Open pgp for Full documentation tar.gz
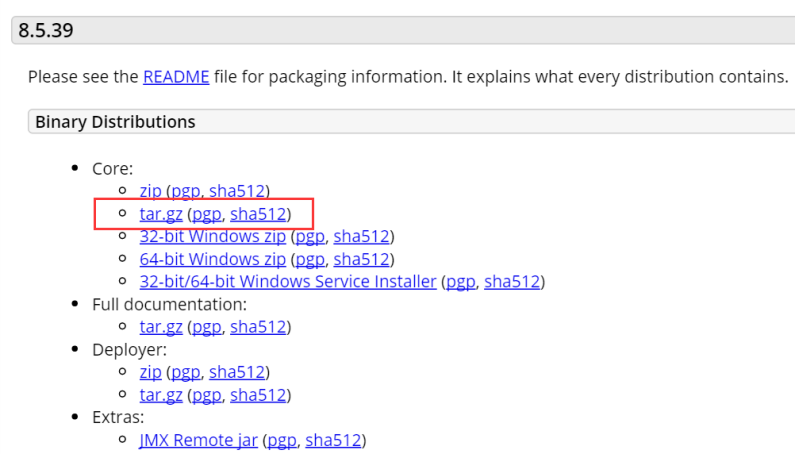The width and height of the screenshot is (796, 455). [207, 327]
